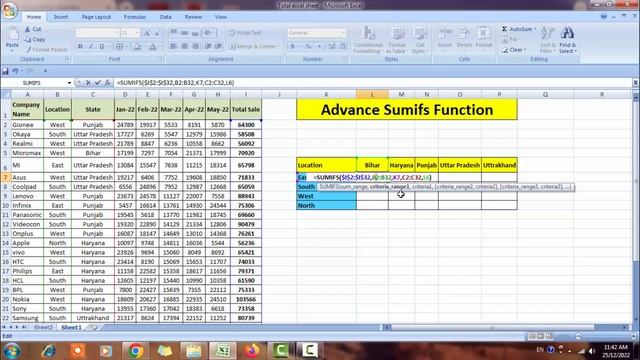Click the Decrease Indent icon
The height and width of the screenshot is (360, 640).
(208, 47)
